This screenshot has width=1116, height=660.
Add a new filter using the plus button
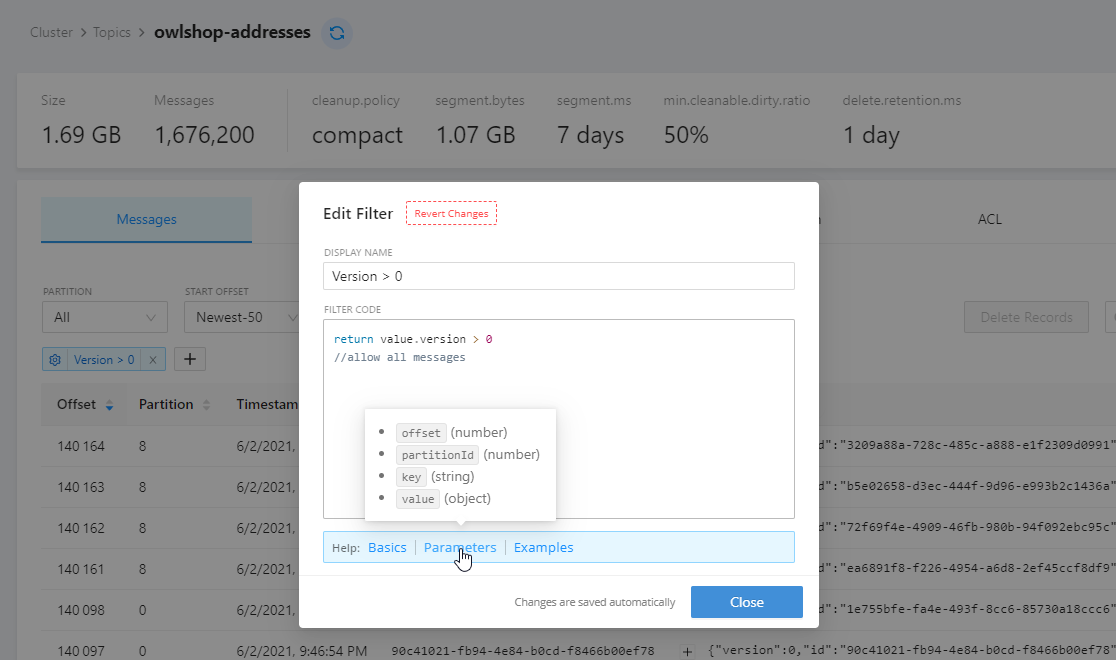tap(189, 359)
